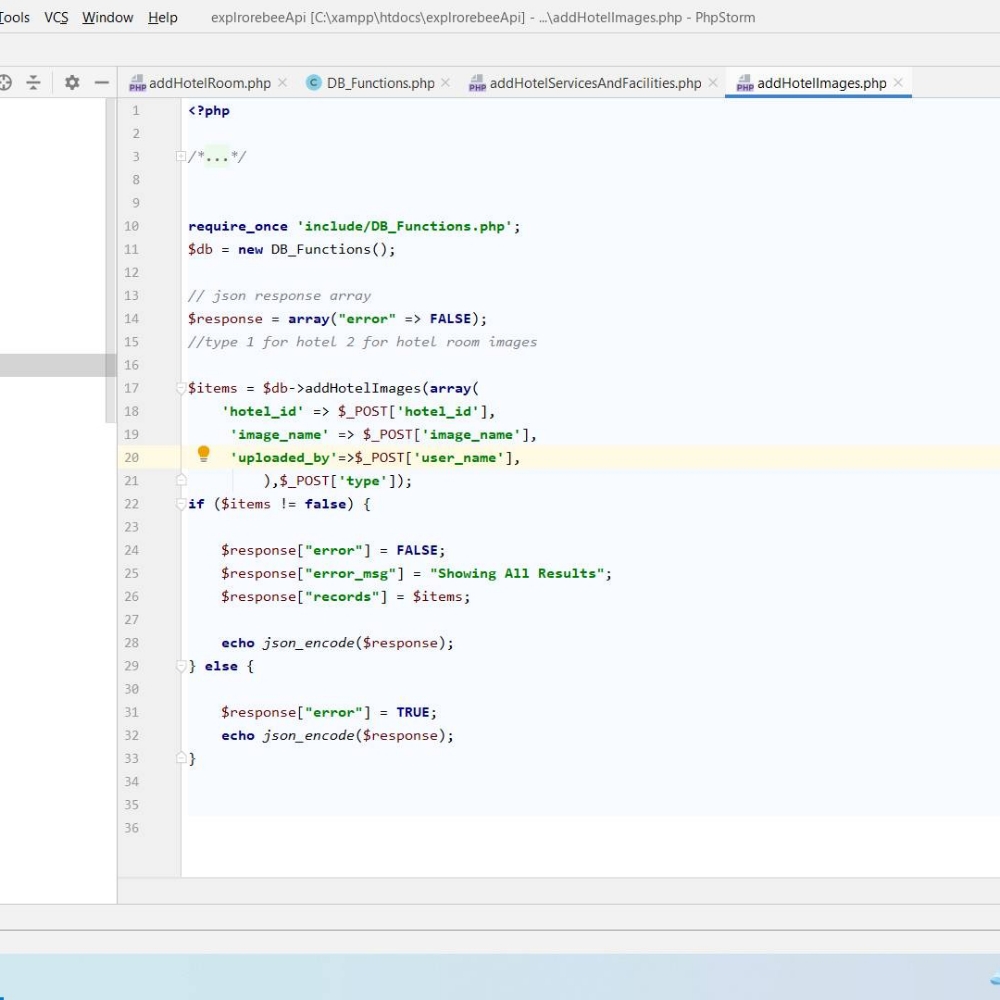Open the VCS menu
The width and height of the screenshot is (1000, 1000).
(56, 17)
